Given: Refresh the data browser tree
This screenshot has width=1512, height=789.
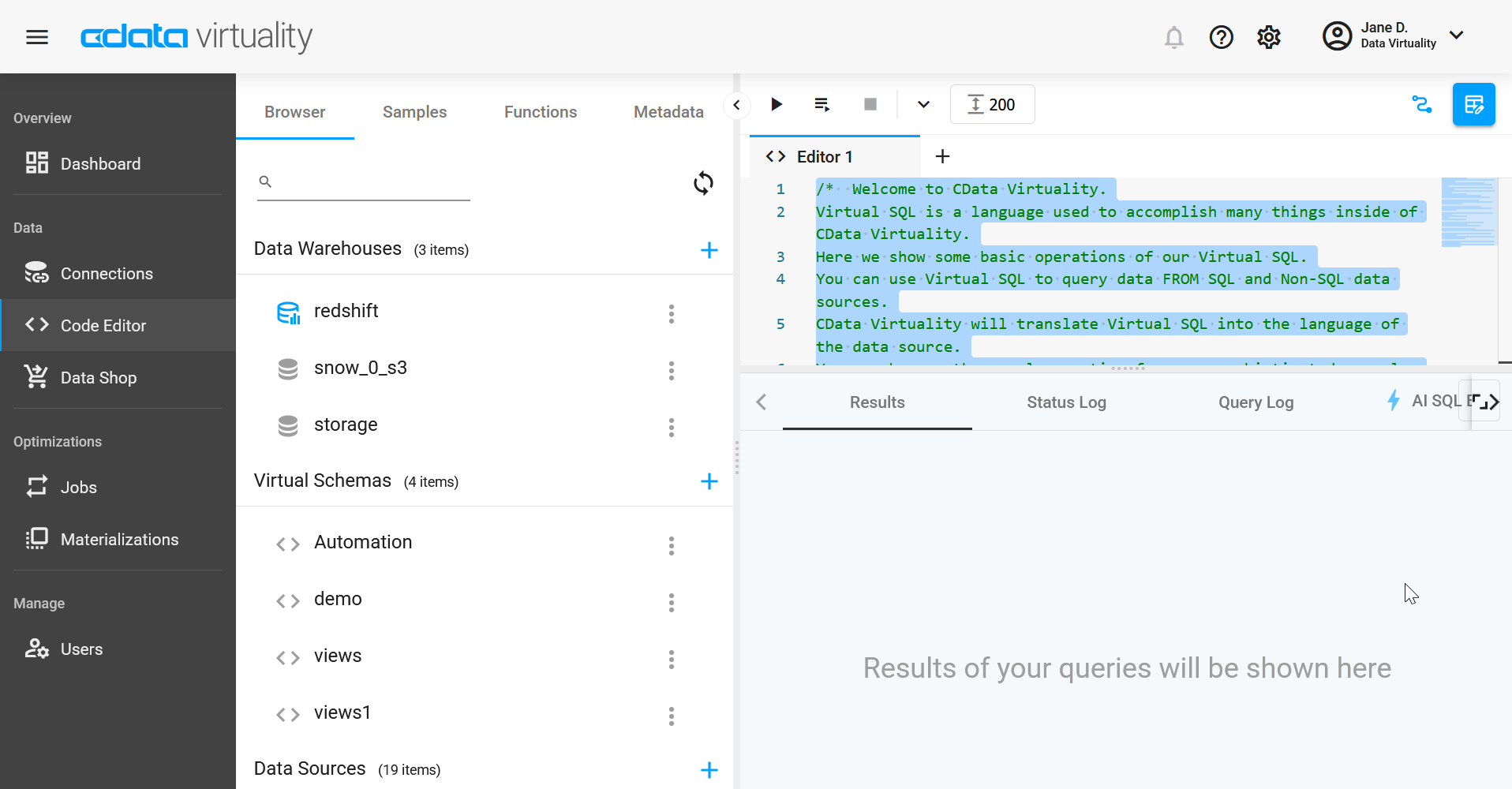Looking at the screenshot, I should point(703,182).
